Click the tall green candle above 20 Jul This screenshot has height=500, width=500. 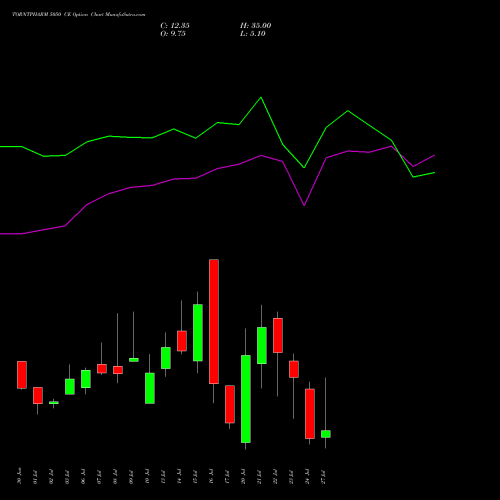click(x=246, y=399)
